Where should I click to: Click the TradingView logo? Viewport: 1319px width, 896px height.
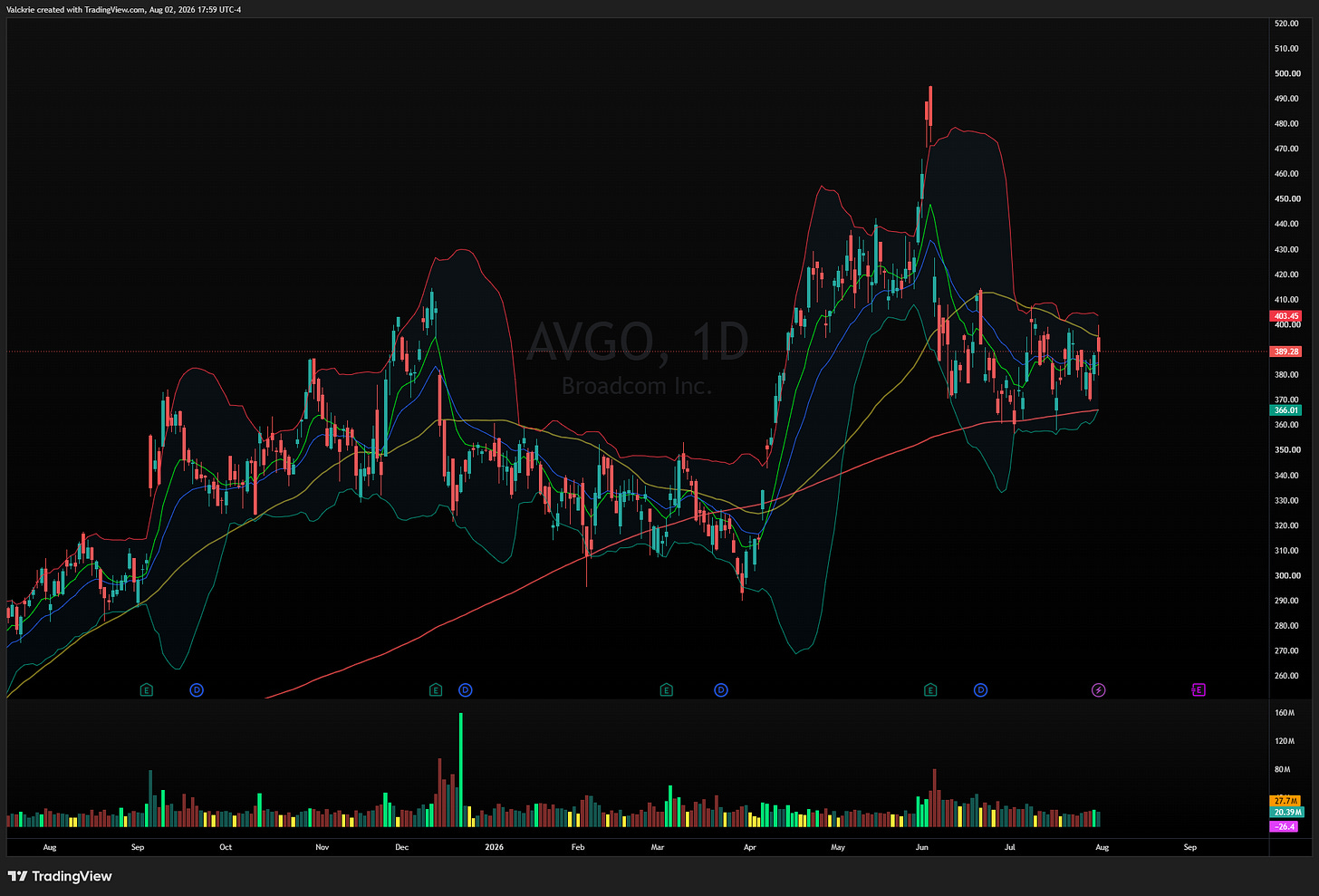click(x=60, y=876)
